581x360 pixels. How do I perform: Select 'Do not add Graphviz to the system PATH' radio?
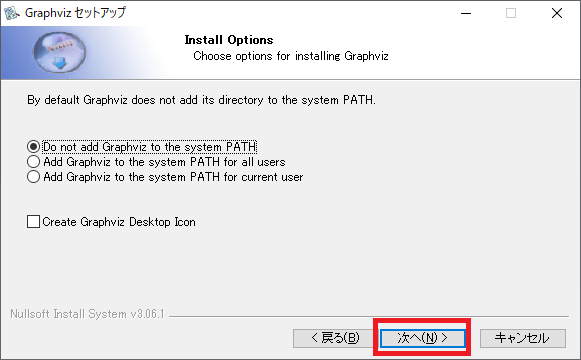(33, 147)
